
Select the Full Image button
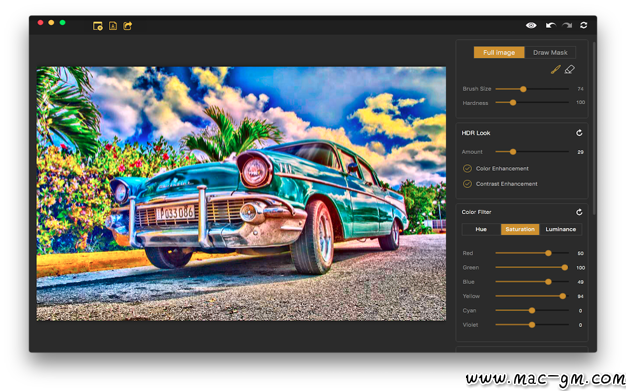pos(499,52)
